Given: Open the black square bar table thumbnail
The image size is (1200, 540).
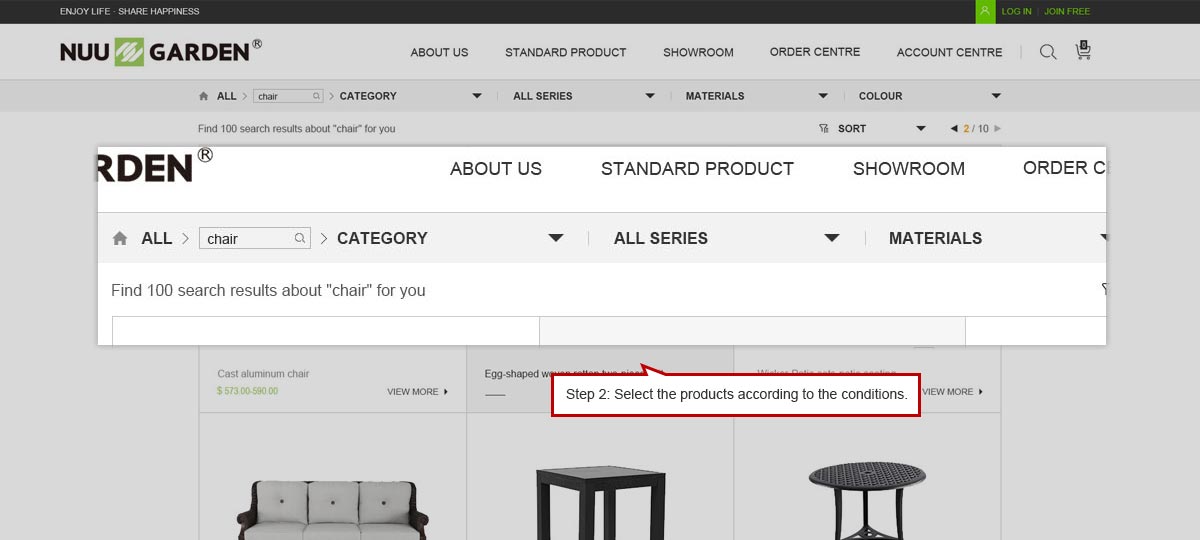Looking at the screenshot, I should 600,502.
